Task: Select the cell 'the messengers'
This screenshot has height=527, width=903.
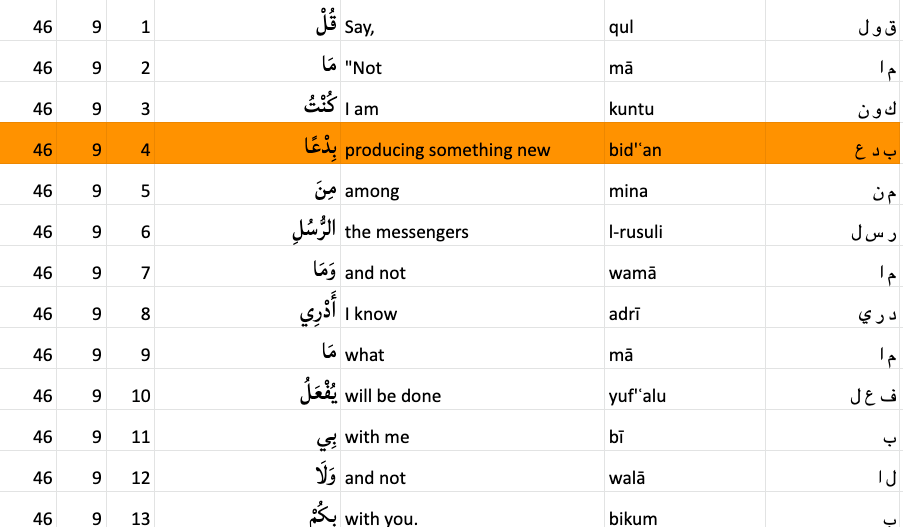Action: coord(406,232)
